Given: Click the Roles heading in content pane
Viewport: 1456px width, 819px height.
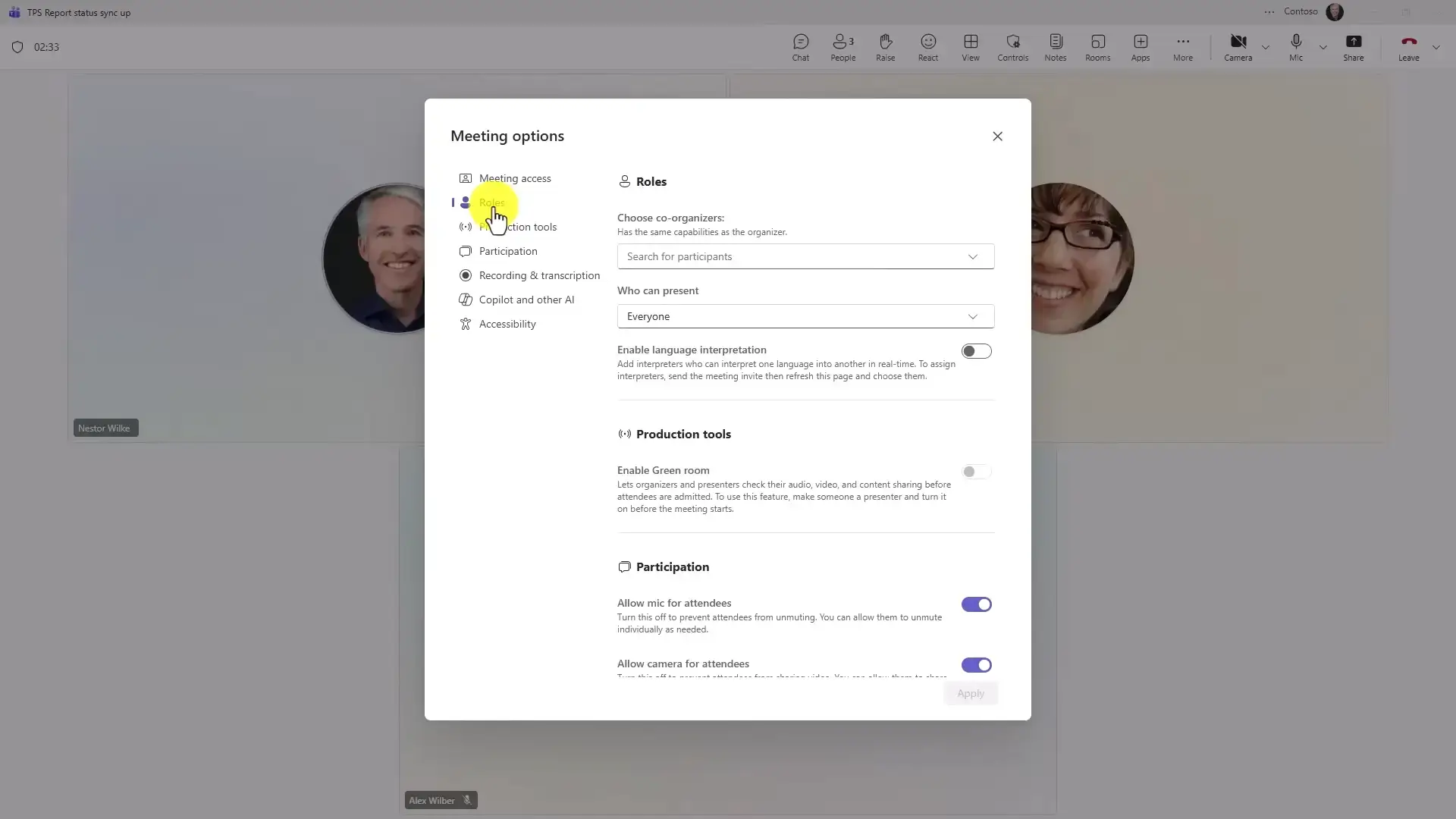Looking at the screenshot, I should tap(651, 181).
